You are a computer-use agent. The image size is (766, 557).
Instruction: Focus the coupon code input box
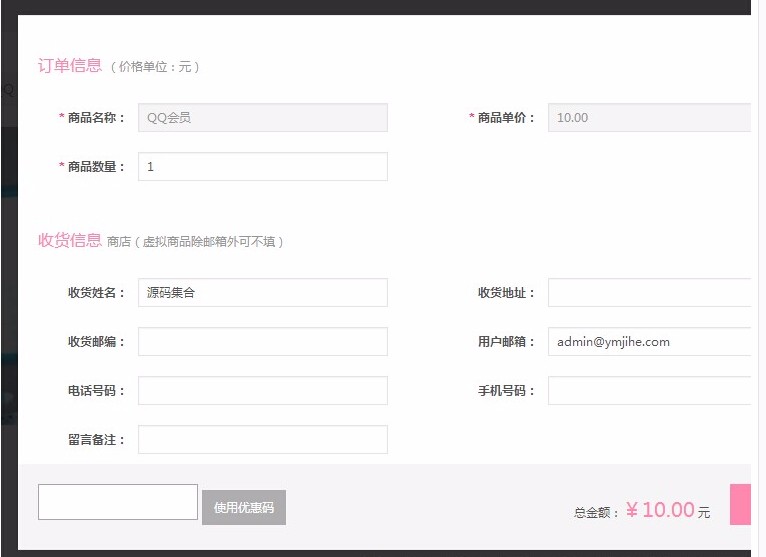118,502
